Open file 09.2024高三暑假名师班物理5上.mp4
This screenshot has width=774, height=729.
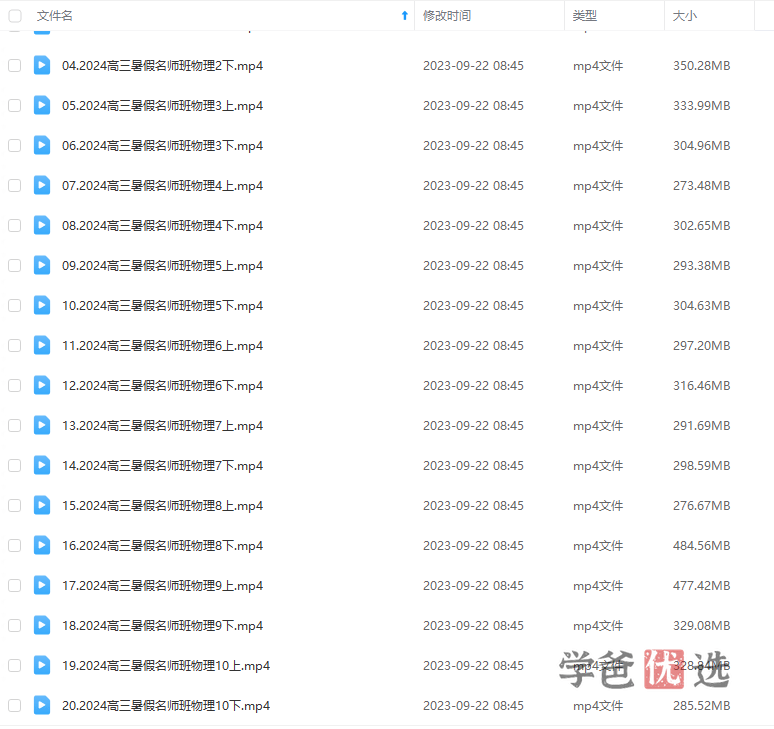point(162,266)
